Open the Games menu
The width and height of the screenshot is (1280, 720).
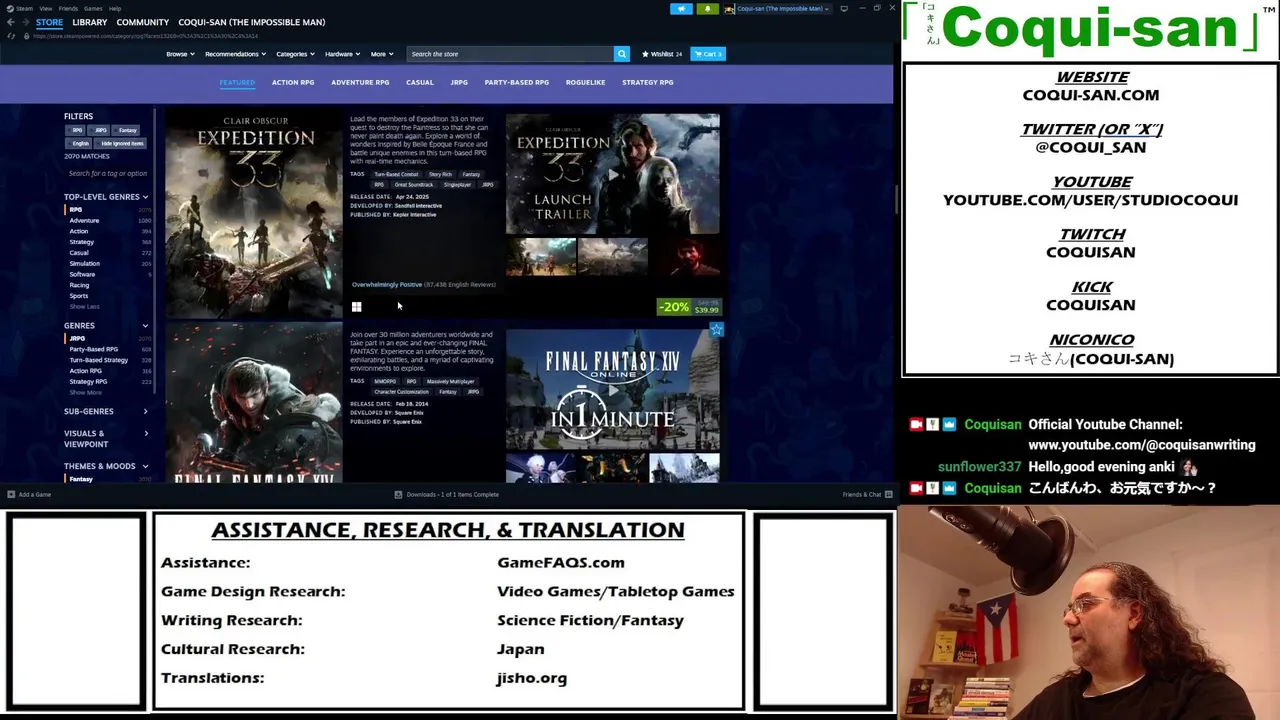(x=93, y=8)
